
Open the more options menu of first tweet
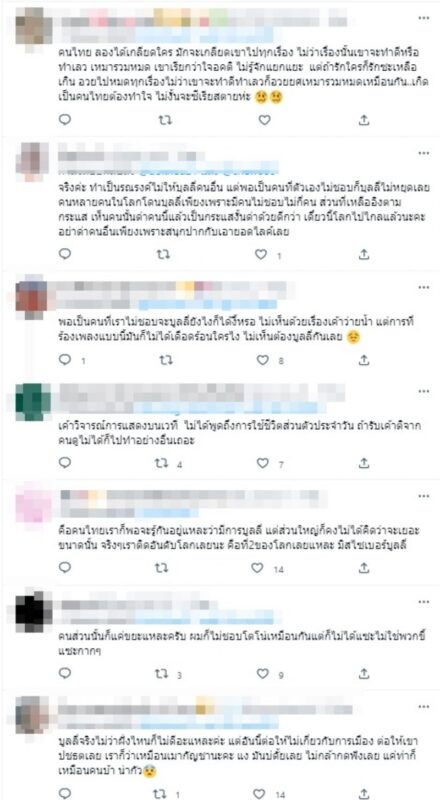tap(424, 18)
